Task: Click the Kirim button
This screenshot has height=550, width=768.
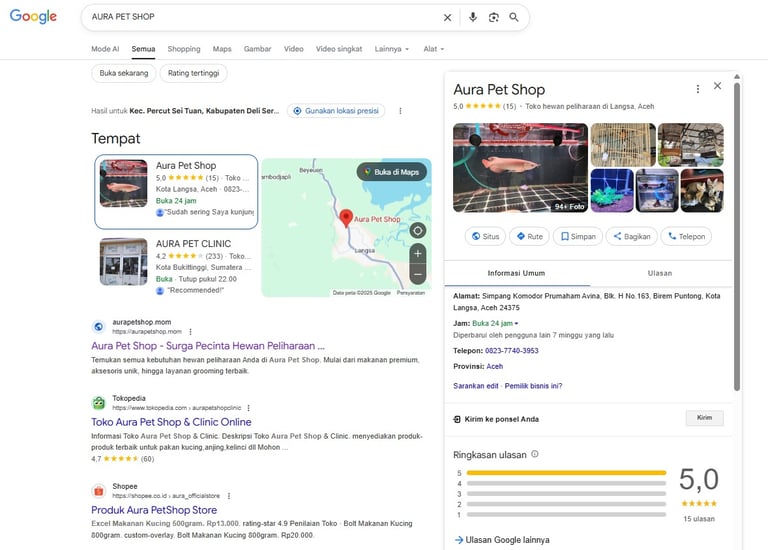Action: [x=704, y=418]
